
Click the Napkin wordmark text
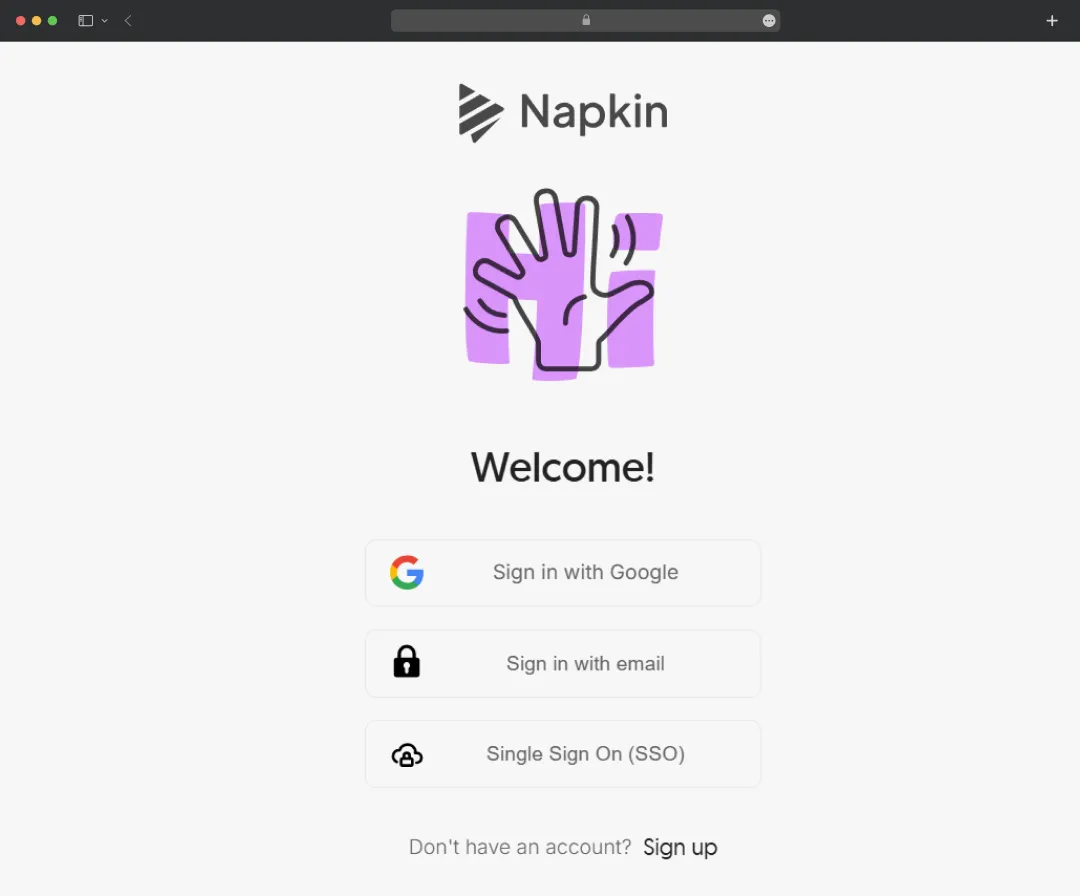594,112
